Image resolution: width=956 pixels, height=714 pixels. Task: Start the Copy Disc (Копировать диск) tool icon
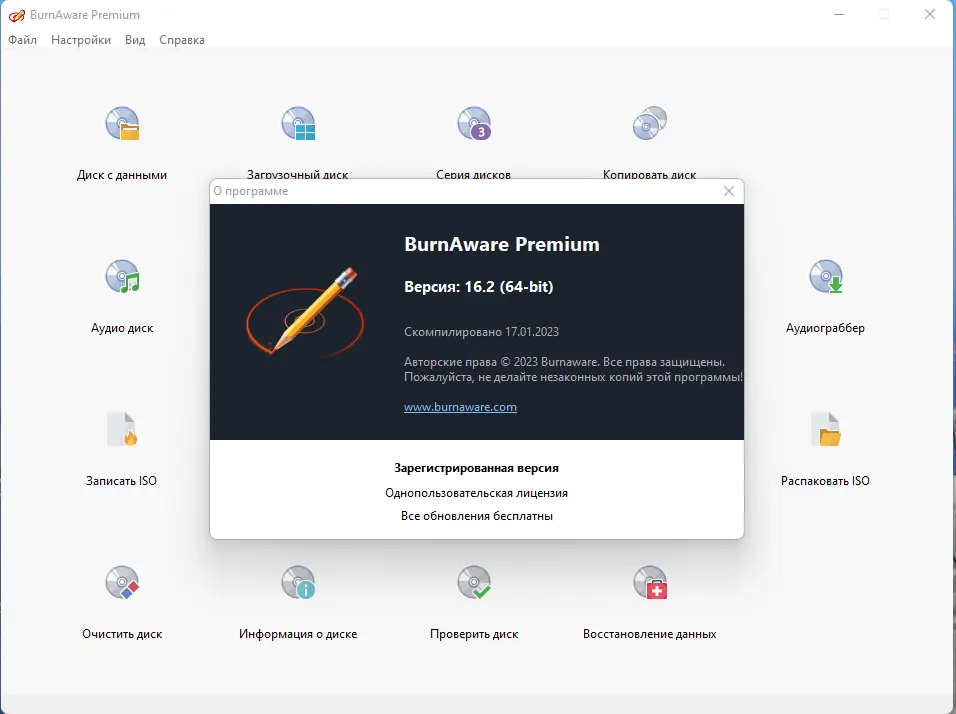pos(650,123)
